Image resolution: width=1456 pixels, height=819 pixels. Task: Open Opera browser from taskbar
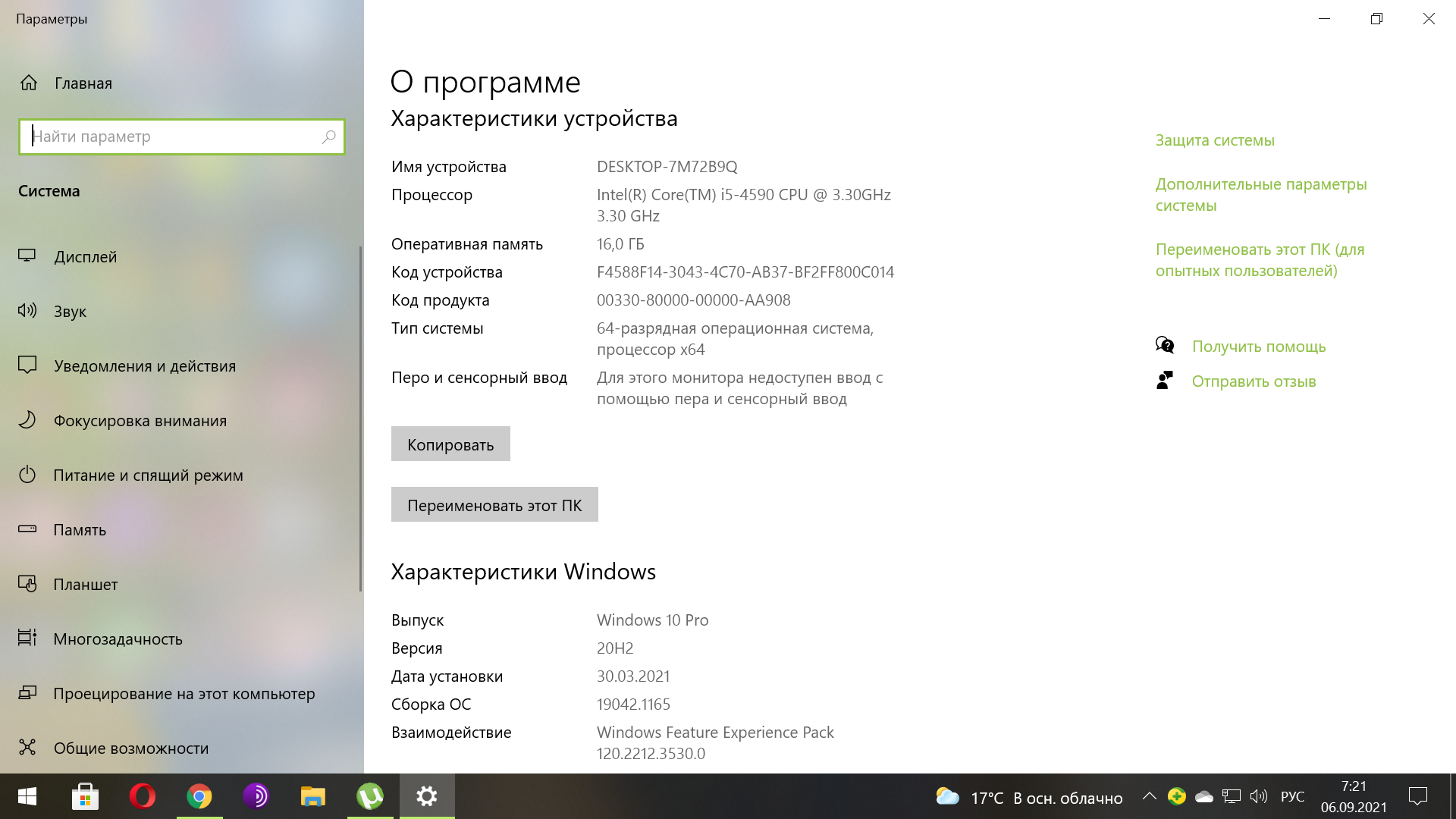(x=142, y=796)
